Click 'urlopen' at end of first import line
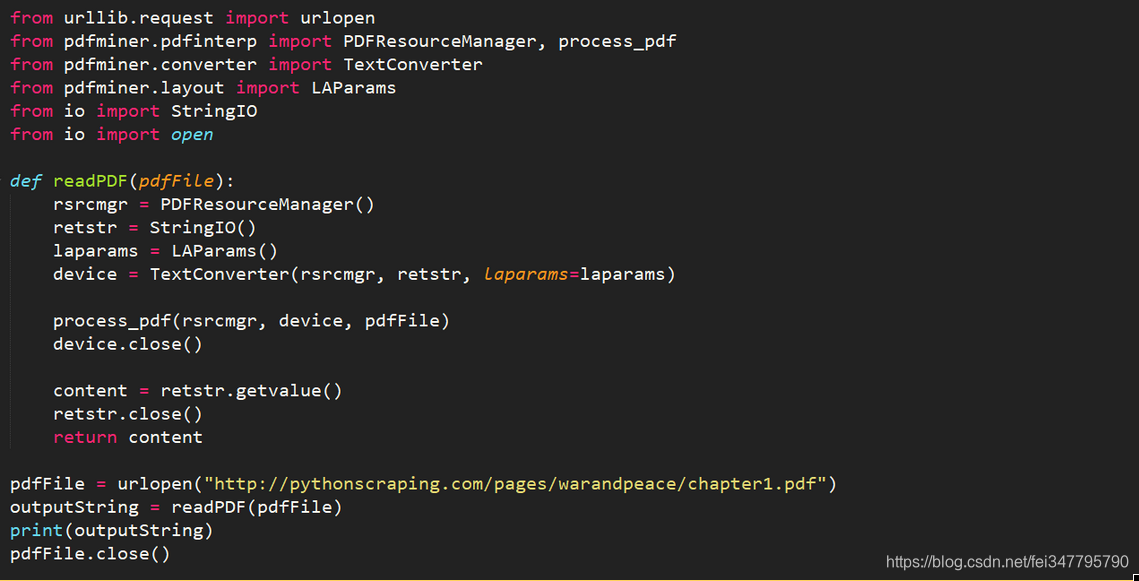 pyautogui.click(x=338, y=18)
